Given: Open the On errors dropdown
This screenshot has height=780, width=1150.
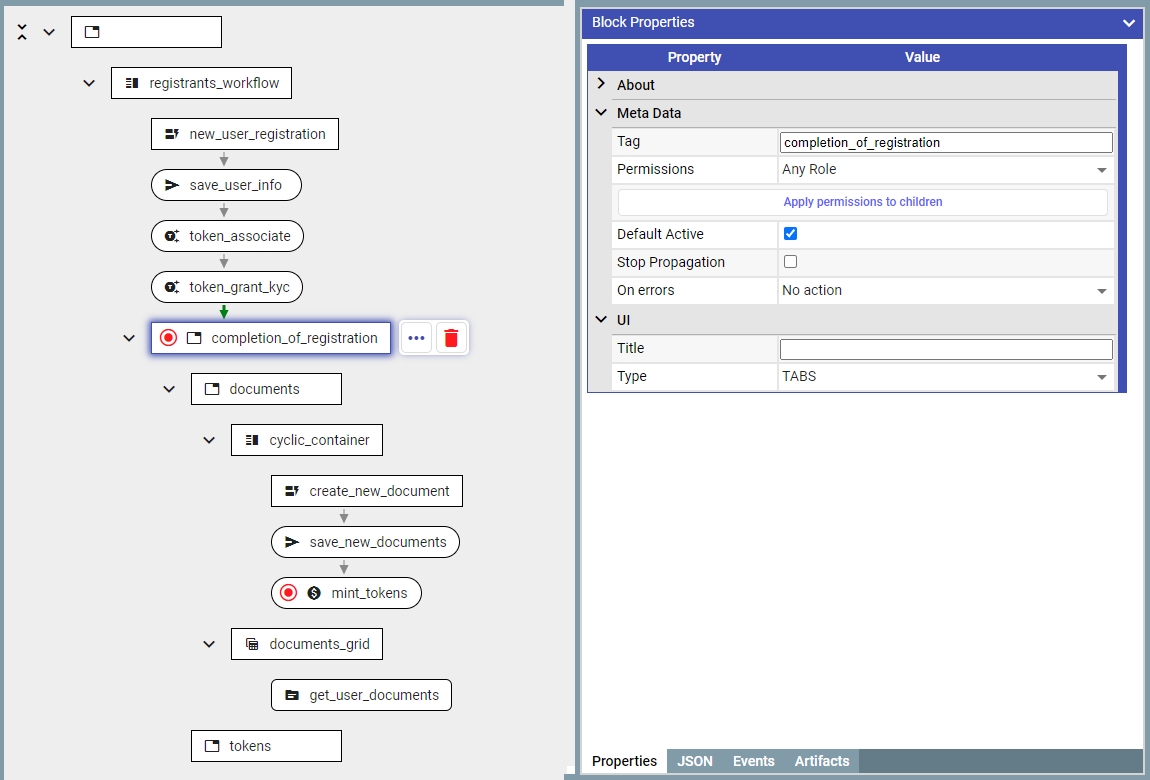Looking at the screenshot, I should coord(945,291).
